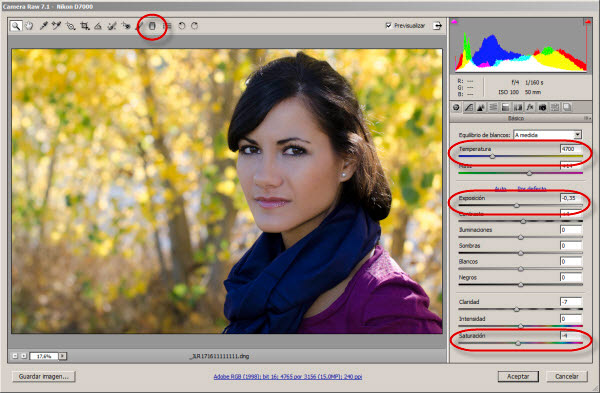Click the Intensidad slider handle

520,326
